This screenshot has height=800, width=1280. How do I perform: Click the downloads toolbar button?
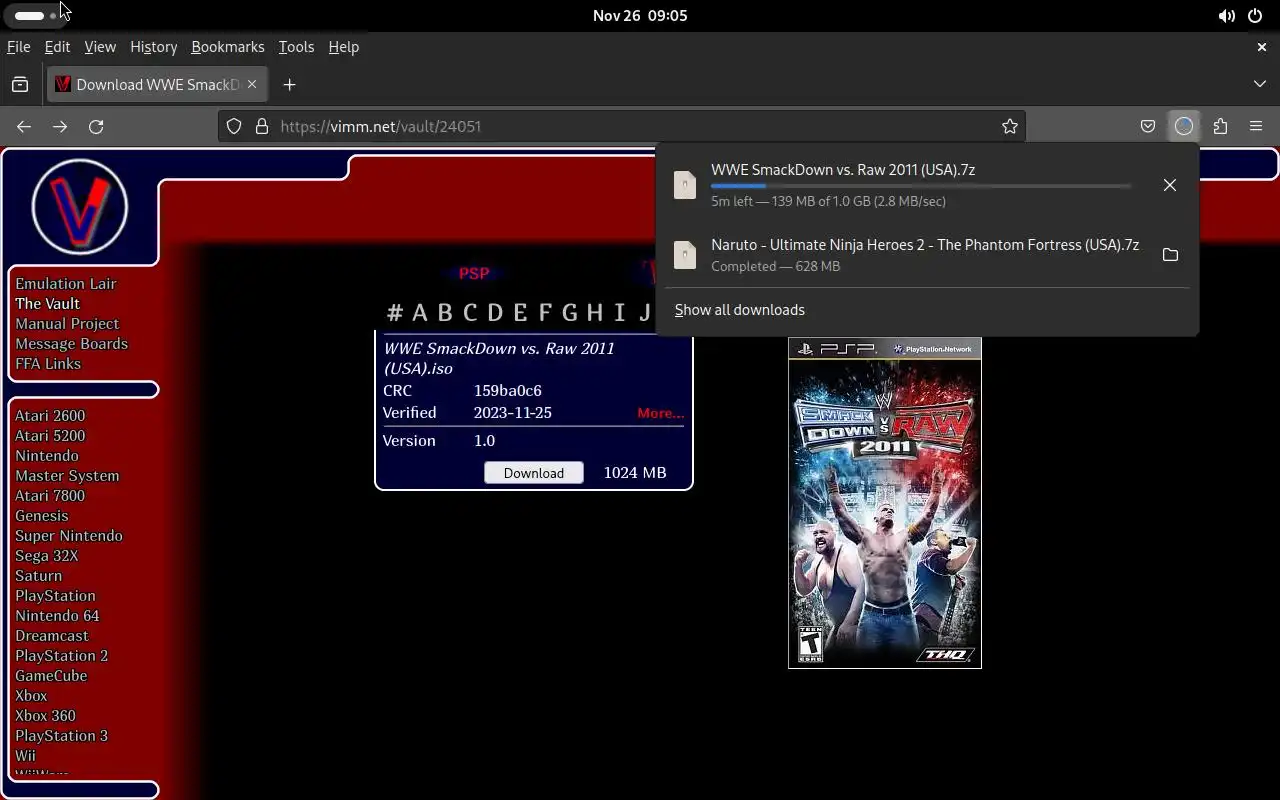pyautogui.click(x=1184, y=126)
